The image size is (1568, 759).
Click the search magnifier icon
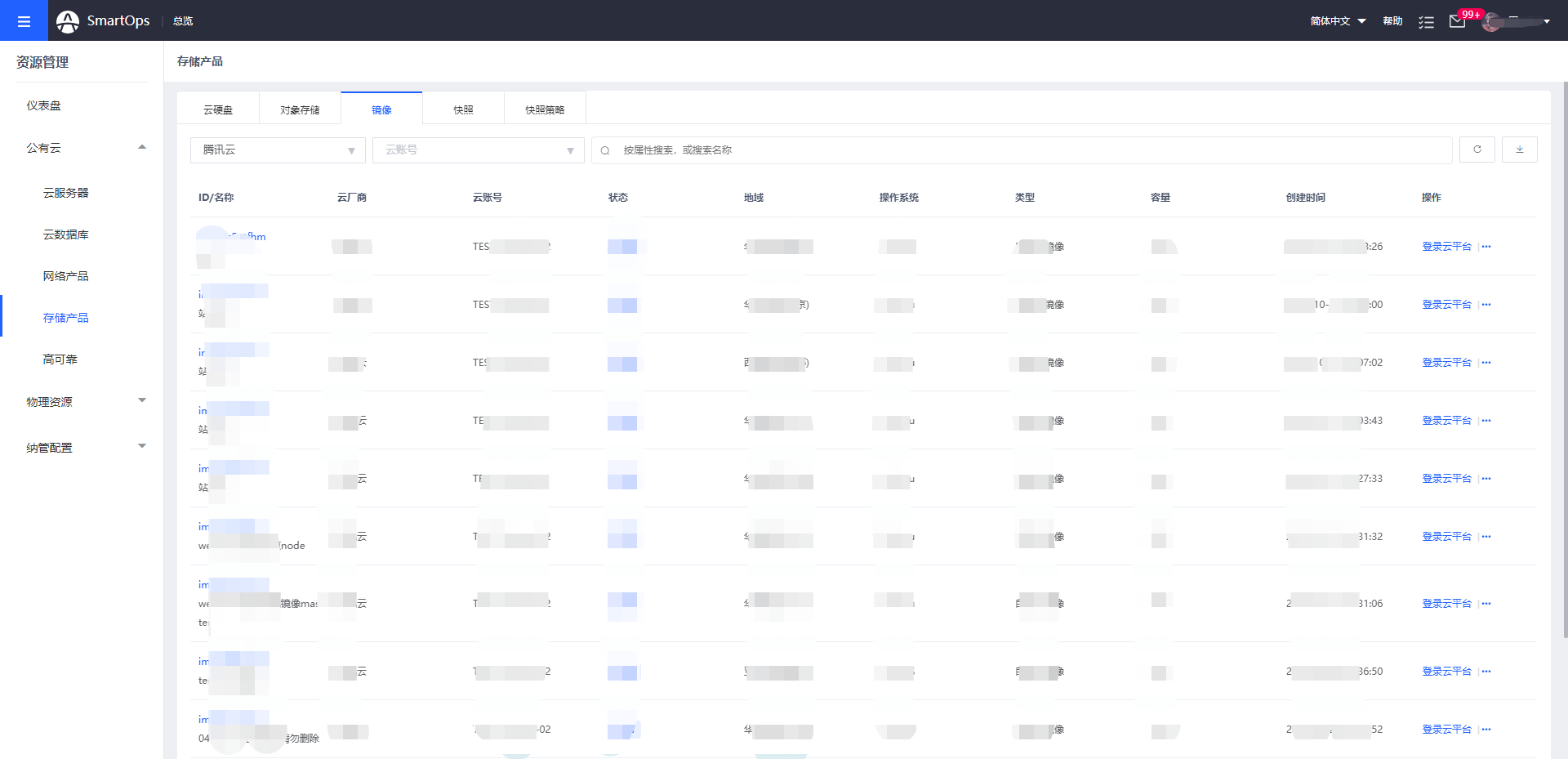(605, 150)
